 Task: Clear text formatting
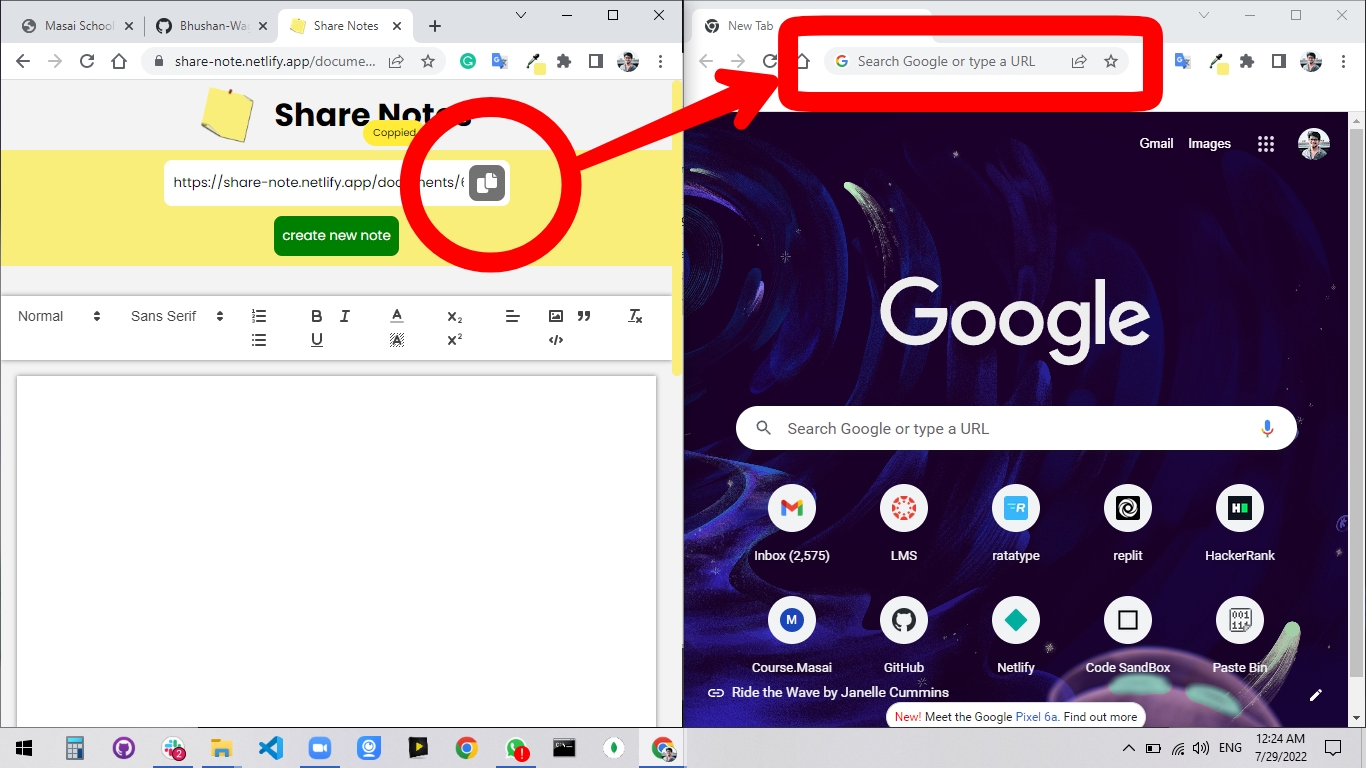coord(635,316)
